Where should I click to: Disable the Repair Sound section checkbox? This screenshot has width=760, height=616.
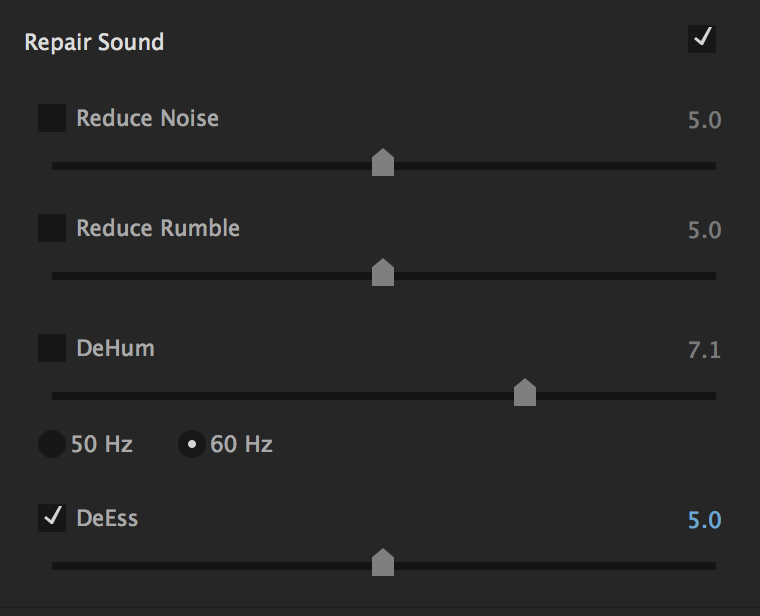pos(702,39)
